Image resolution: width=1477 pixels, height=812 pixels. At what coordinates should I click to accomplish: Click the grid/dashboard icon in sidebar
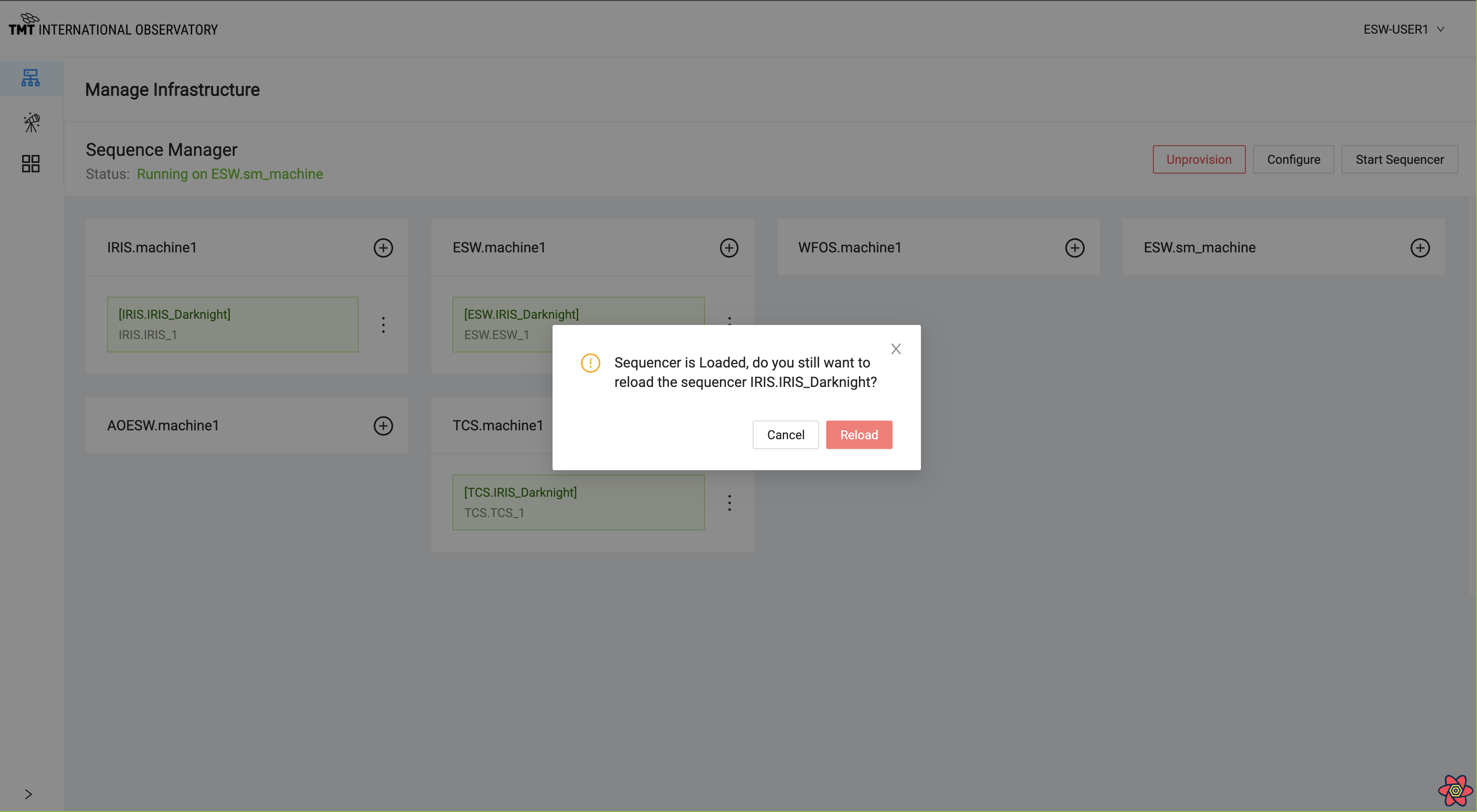(x=31, y=163)
